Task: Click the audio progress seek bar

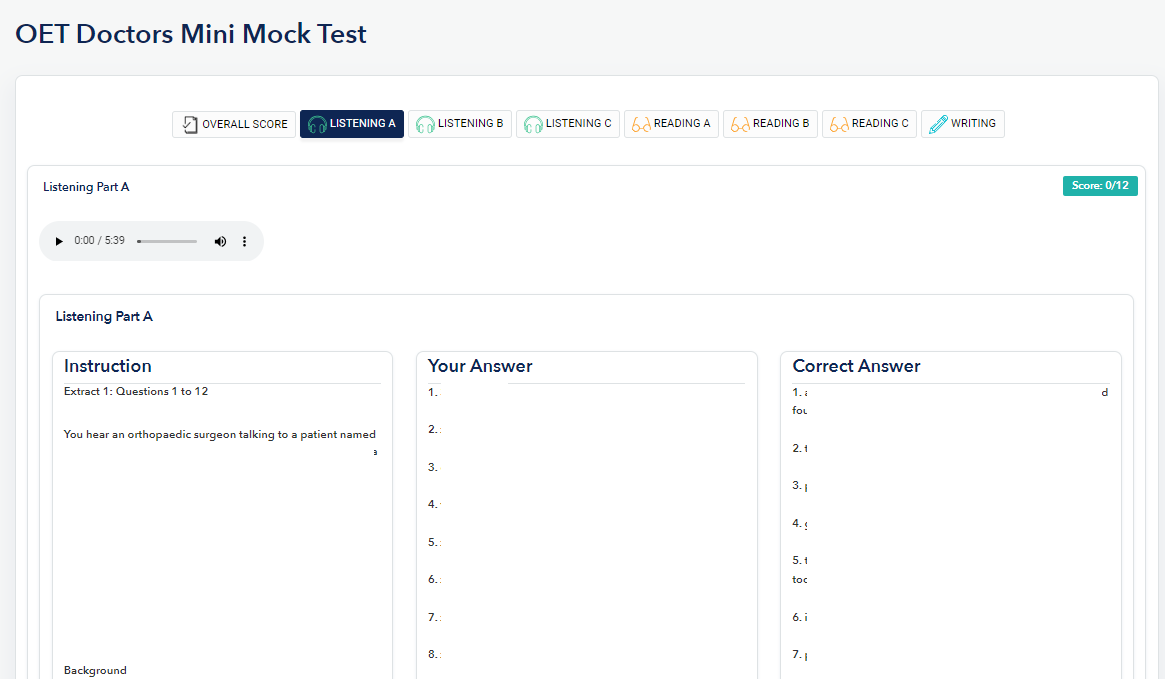Action: click(167, 241)
